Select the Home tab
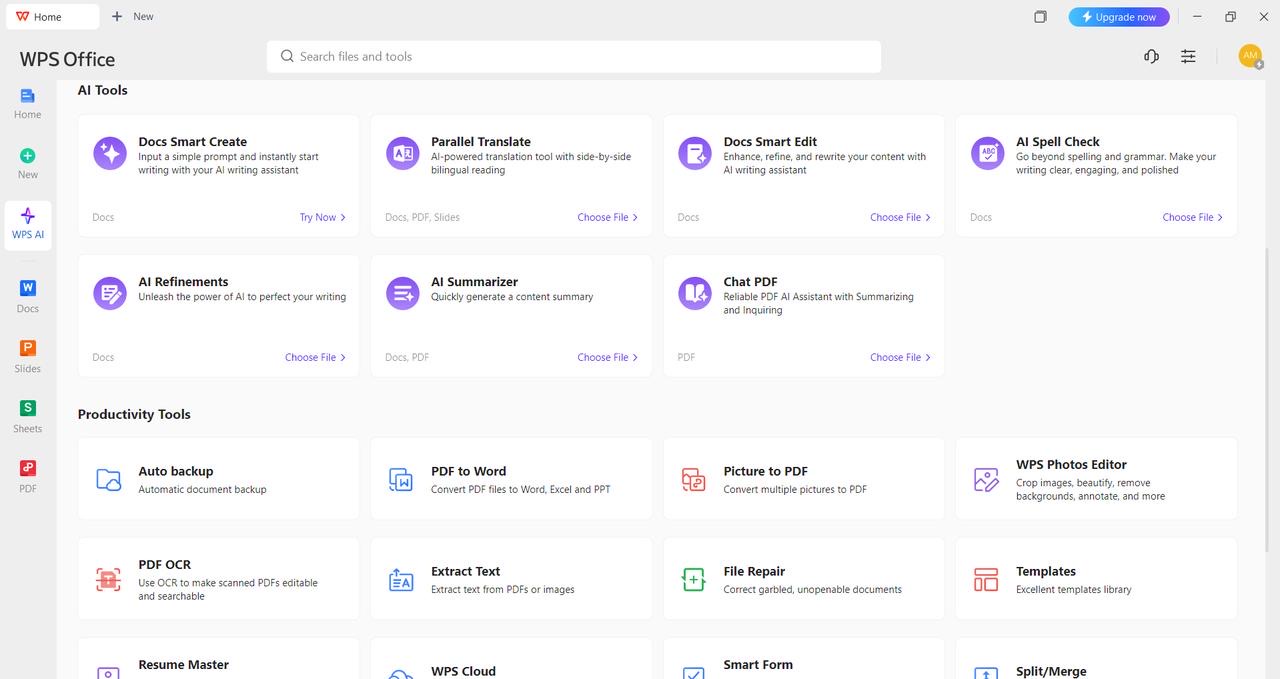This screenshot has height=679, width=1280. pyautogui.click(x=50, y=16)
